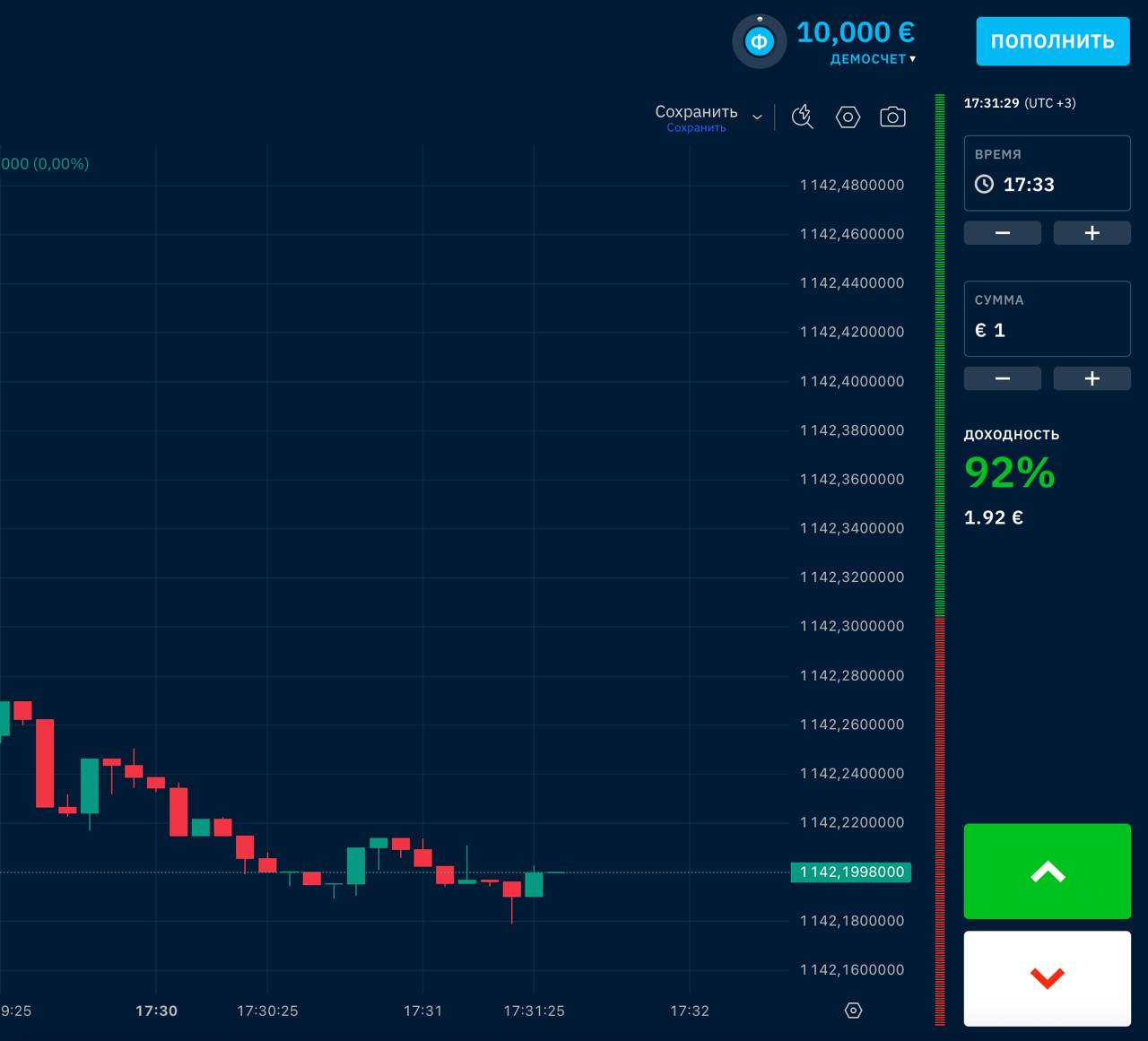The image size is (1148, 1041).
Task: Click the blue Сохранить link
Action: (x=695, y=127)
